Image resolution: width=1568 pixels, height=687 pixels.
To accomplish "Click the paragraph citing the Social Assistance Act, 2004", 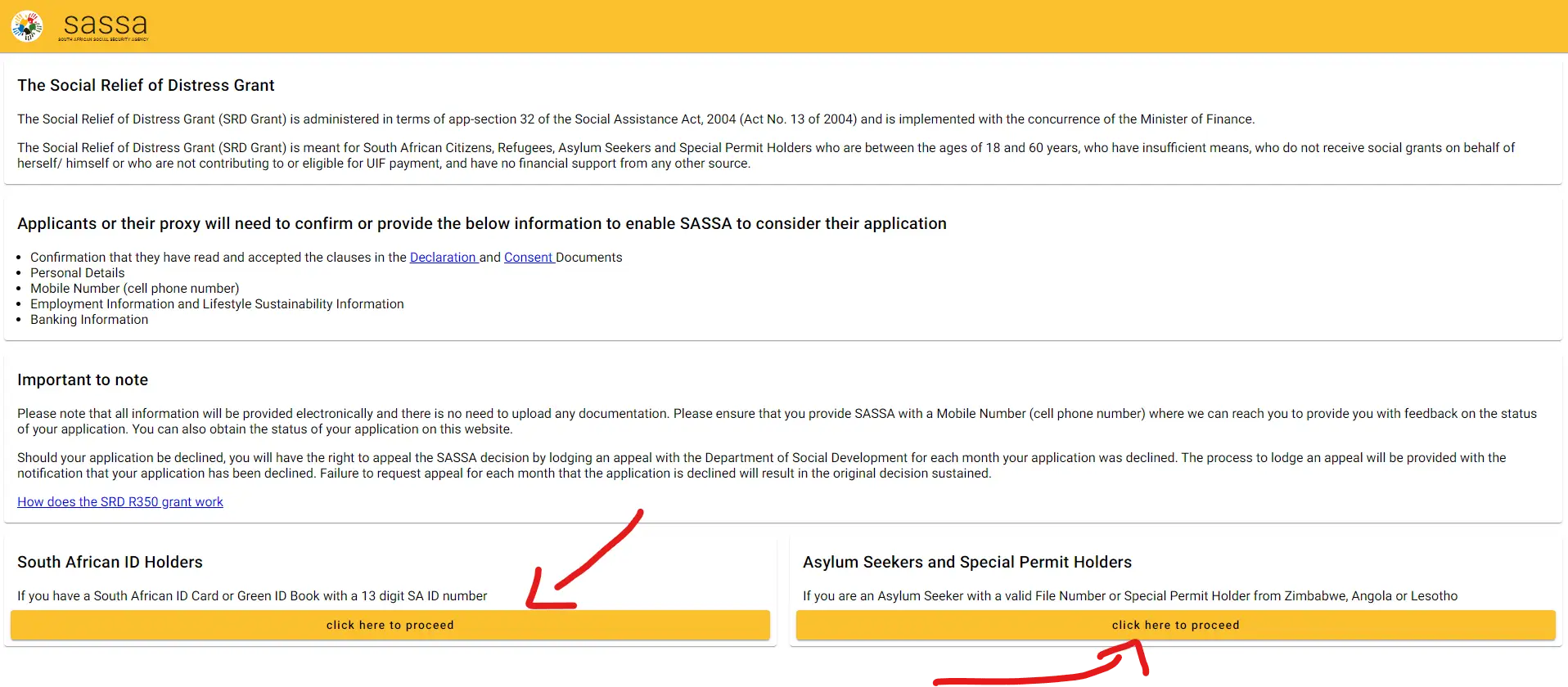I will click(x=636, y=119).
